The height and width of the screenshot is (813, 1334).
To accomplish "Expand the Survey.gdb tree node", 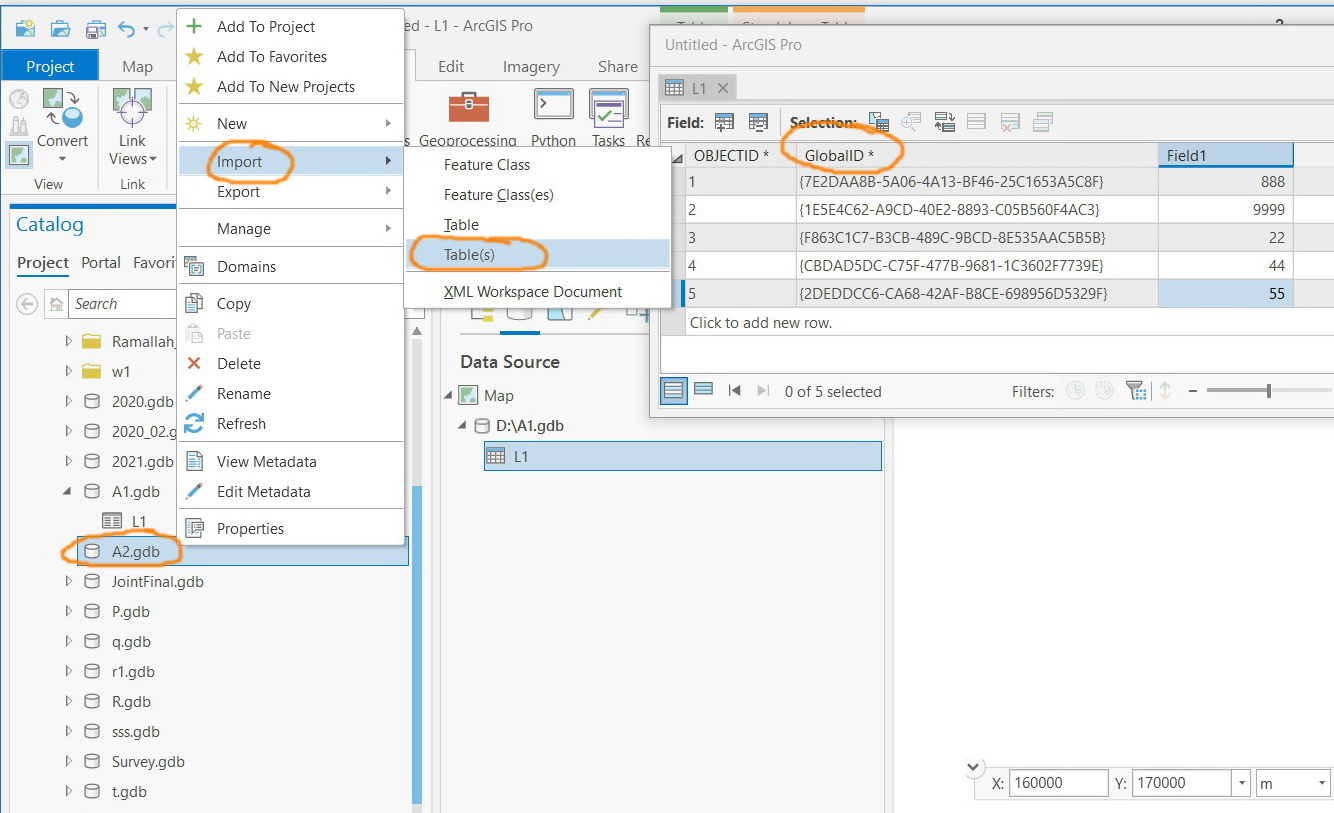I will tap(69, 761).
